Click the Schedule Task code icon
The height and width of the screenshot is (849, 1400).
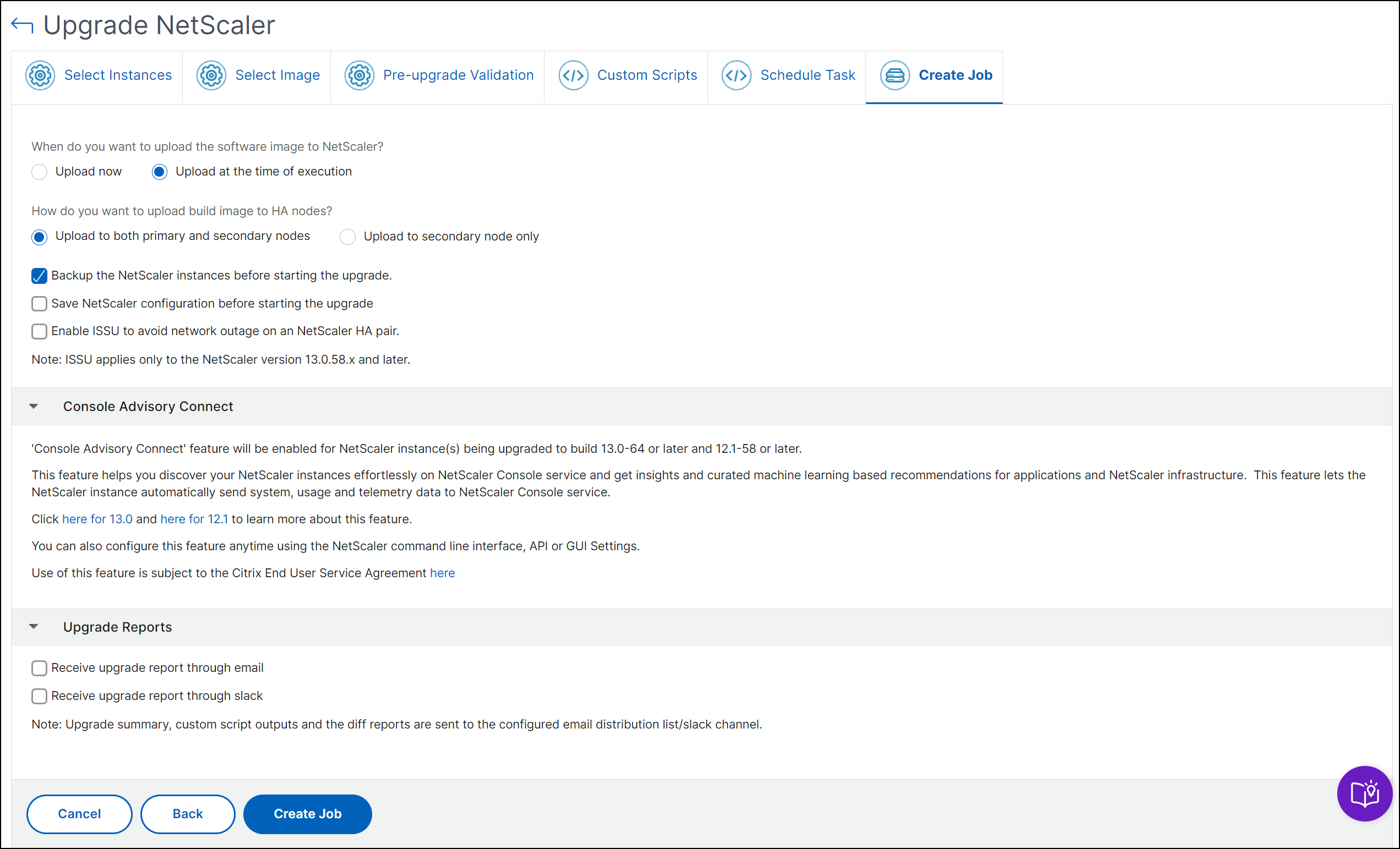click(x=737, y=75)
